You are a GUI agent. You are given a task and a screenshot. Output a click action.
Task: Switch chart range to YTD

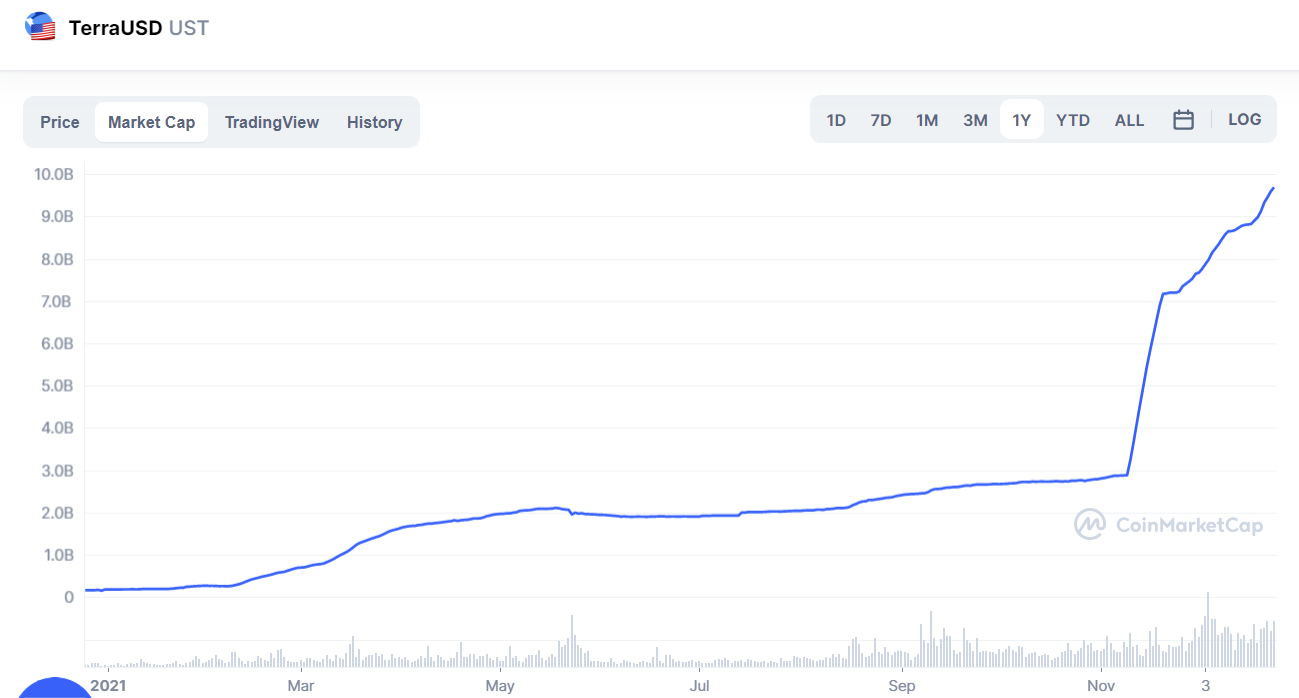click(x=1073, y=120)
